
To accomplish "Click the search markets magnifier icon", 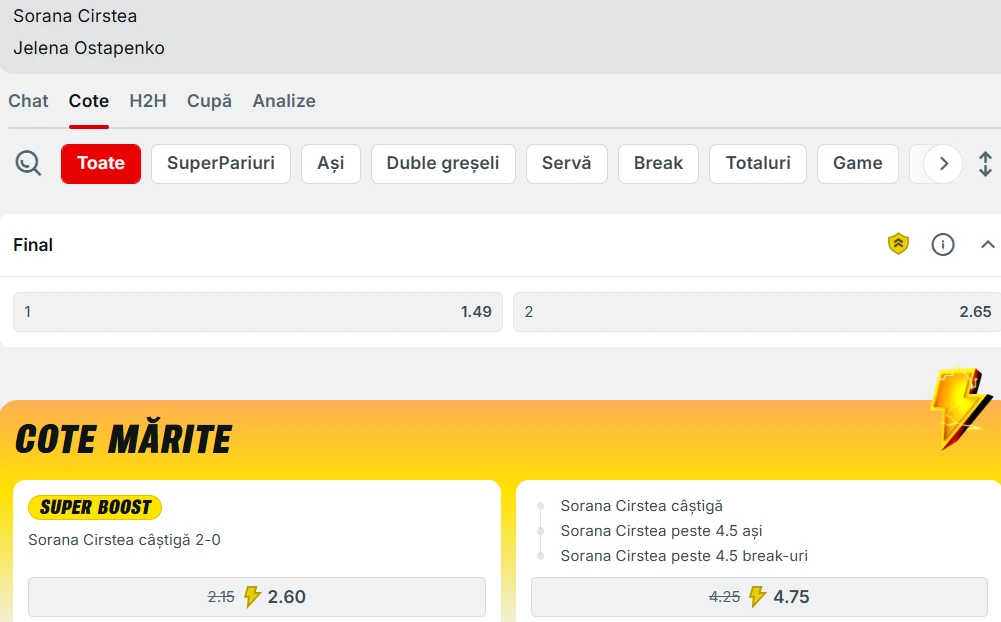I will point(29,163).
